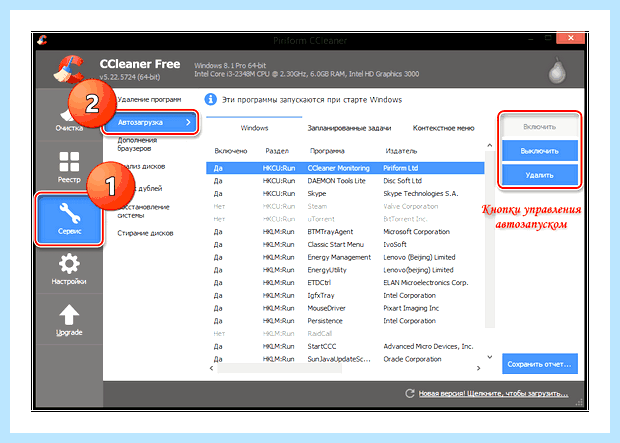Select the IgfxTray entry
The width and height of the screenshot is (620, 443).
tap(345, 295)
